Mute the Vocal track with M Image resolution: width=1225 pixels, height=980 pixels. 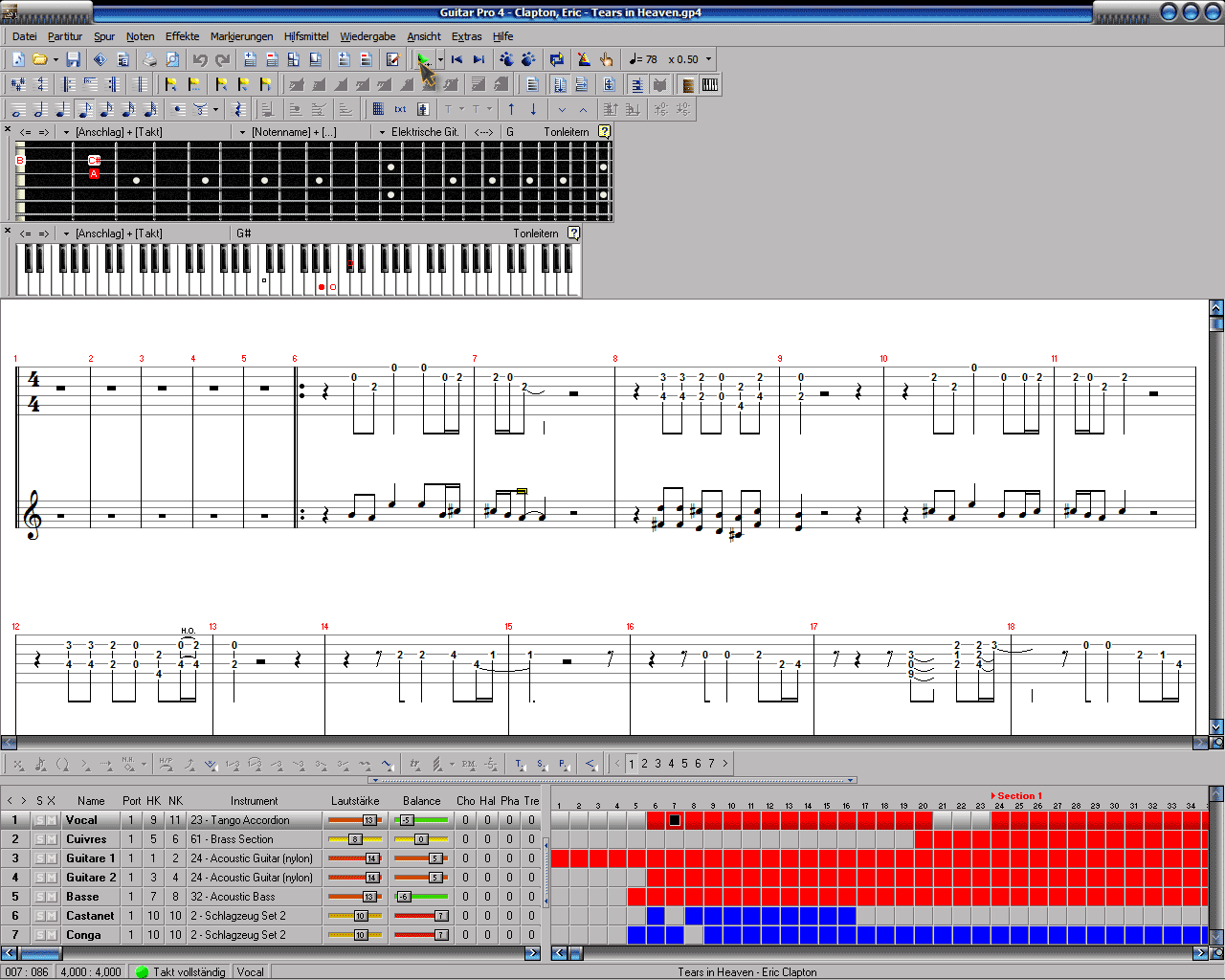click(52, 820)
